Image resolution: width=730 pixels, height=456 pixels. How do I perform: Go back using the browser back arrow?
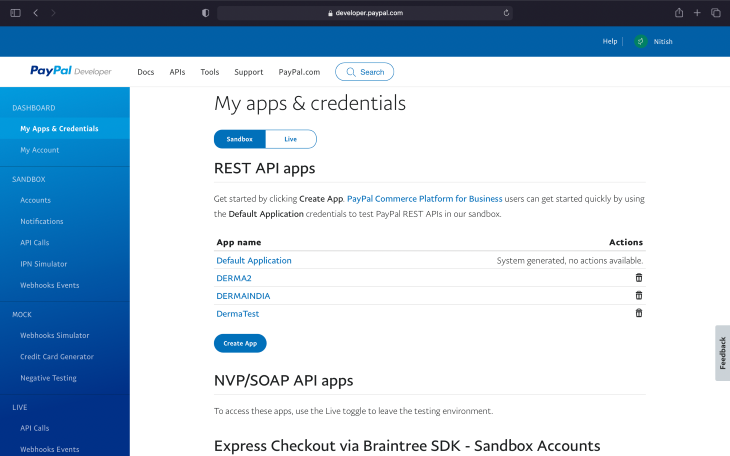tap(36, 13)
